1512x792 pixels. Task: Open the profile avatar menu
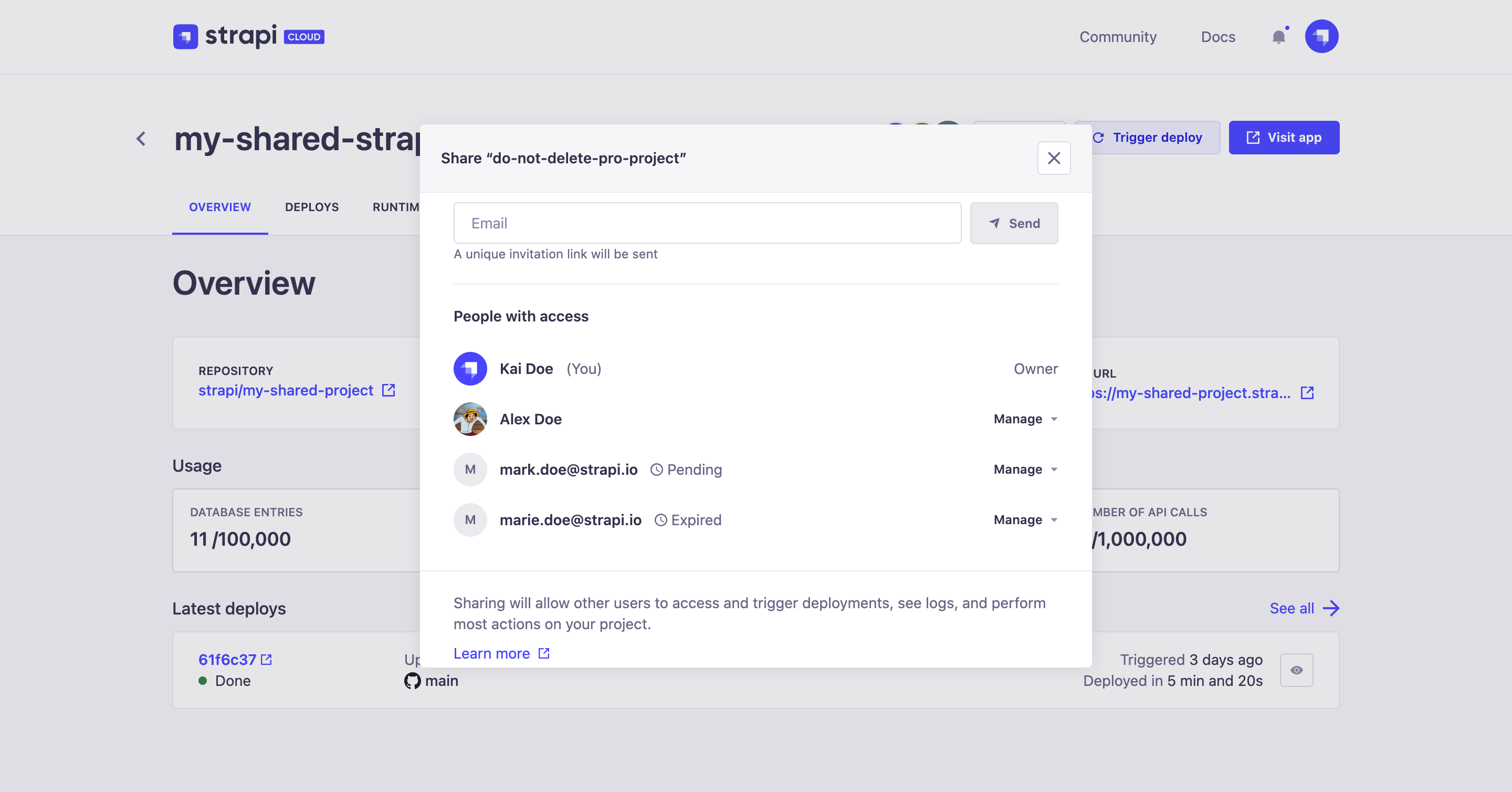click(1322, 36)
